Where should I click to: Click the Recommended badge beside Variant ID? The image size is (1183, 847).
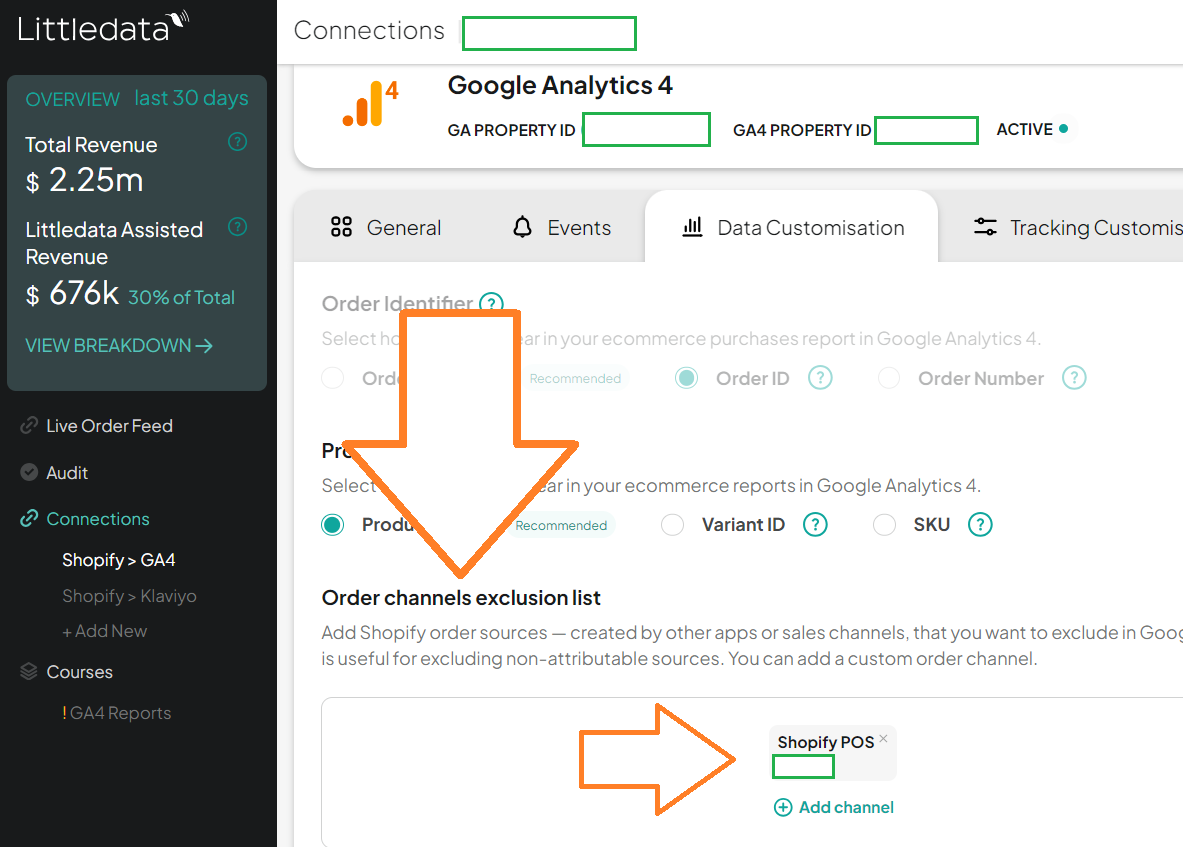[x=561, y=525]
